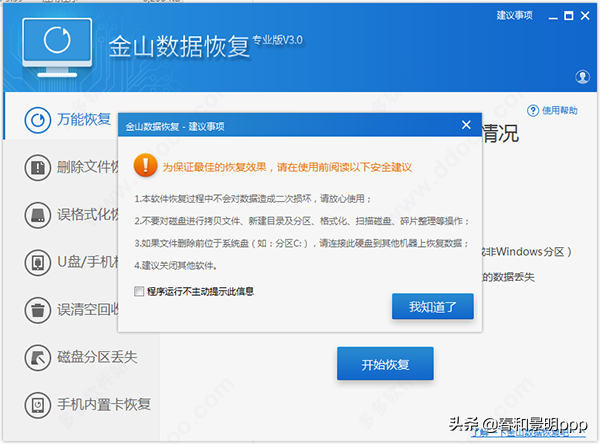
Task: Click the 3.如果文件删除前位于系统盘 tip line
Action: point(302,243)
